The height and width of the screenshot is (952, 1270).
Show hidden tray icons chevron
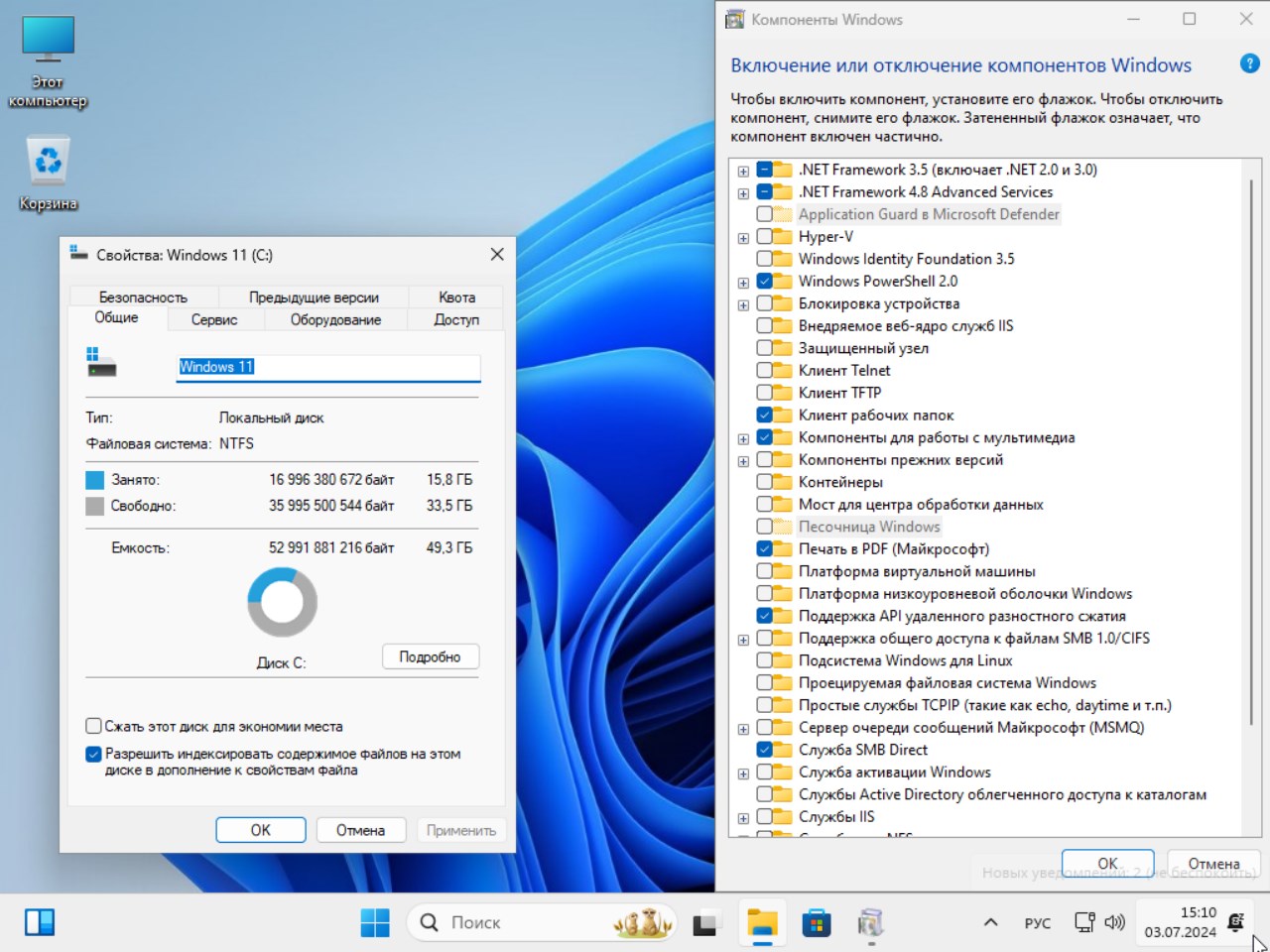[x=990, y=922]
